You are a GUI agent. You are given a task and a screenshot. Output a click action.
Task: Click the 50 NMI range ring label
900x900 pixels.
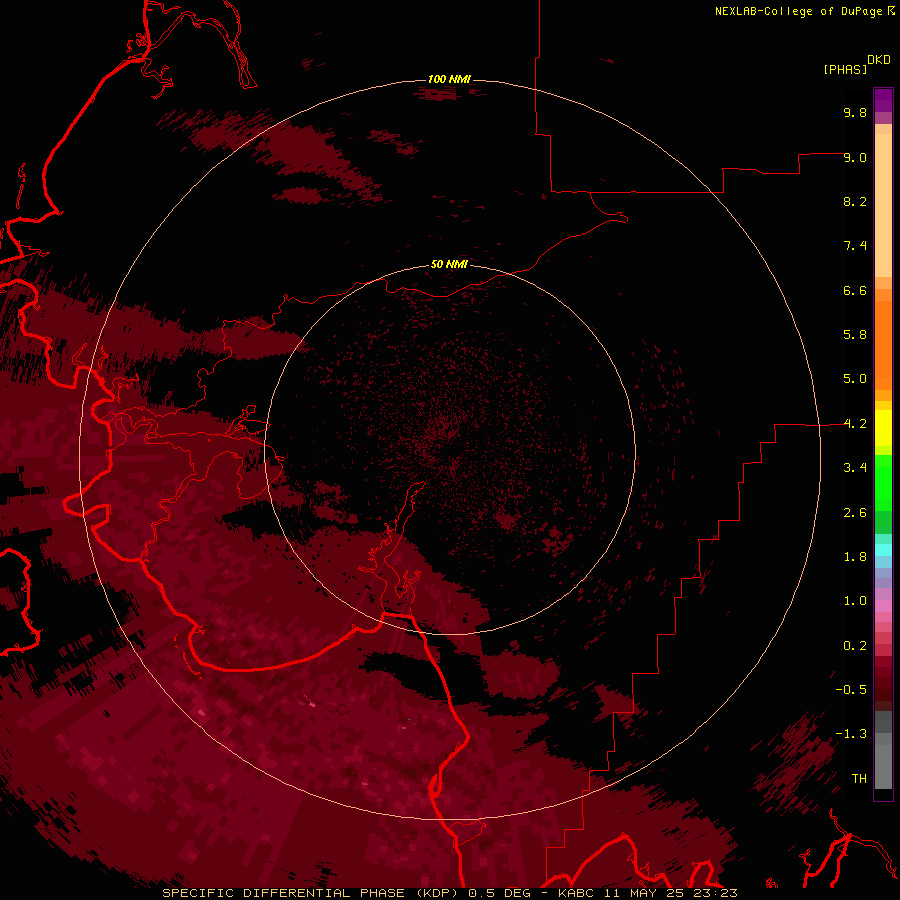pyautogui.click(x=449, y=264)
